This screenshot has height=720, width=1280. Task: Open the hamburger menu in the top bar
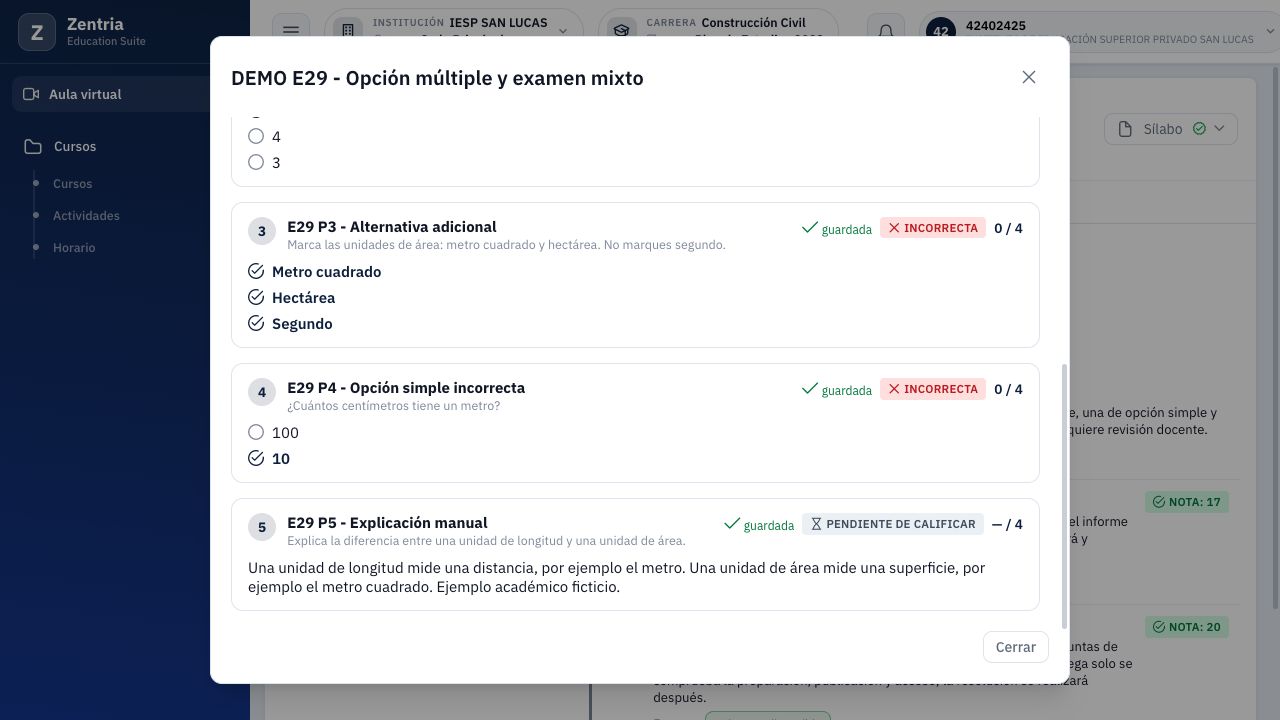(x=291, y=31)
